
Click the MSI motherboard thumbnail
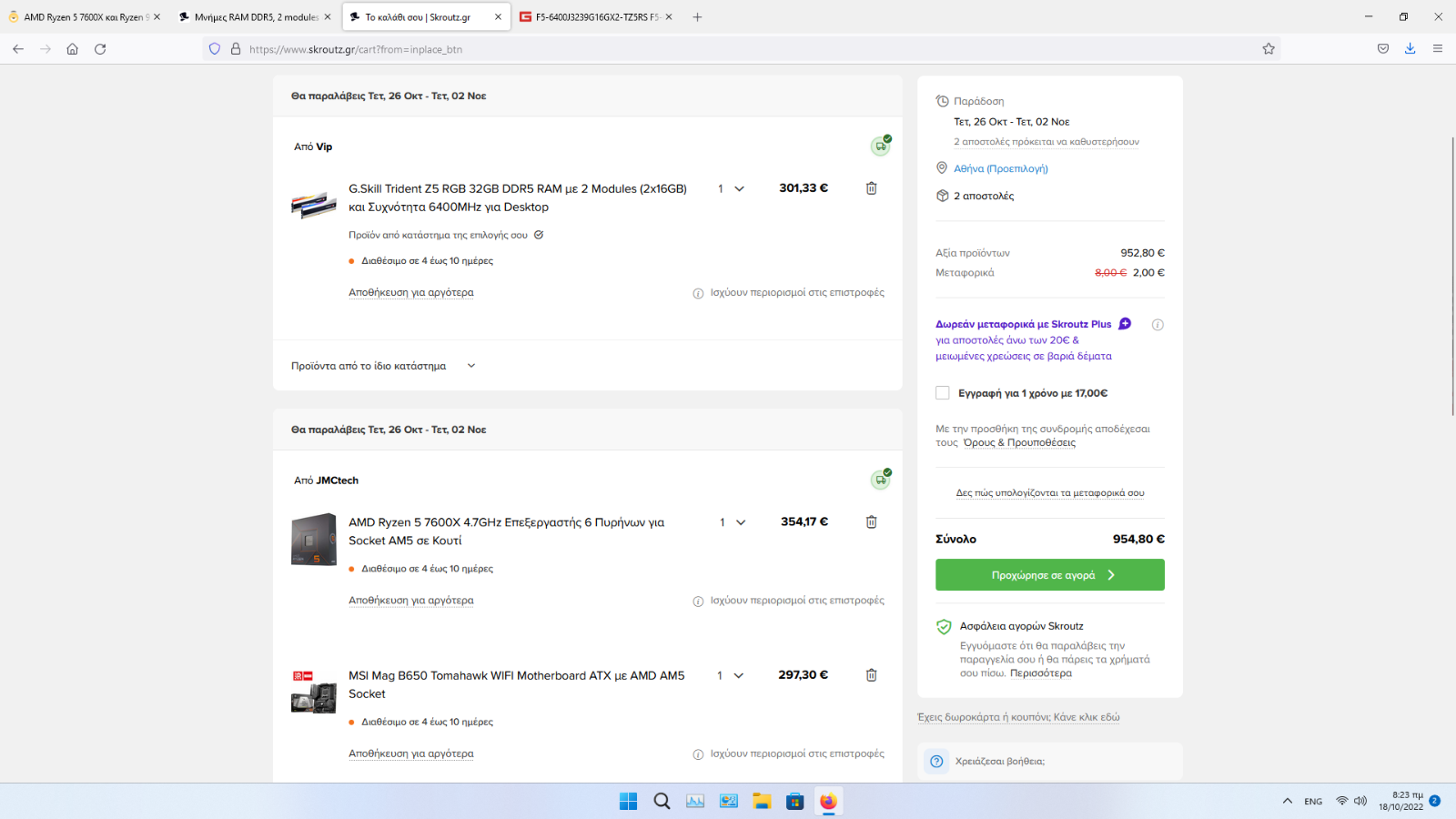pos(314,693)
